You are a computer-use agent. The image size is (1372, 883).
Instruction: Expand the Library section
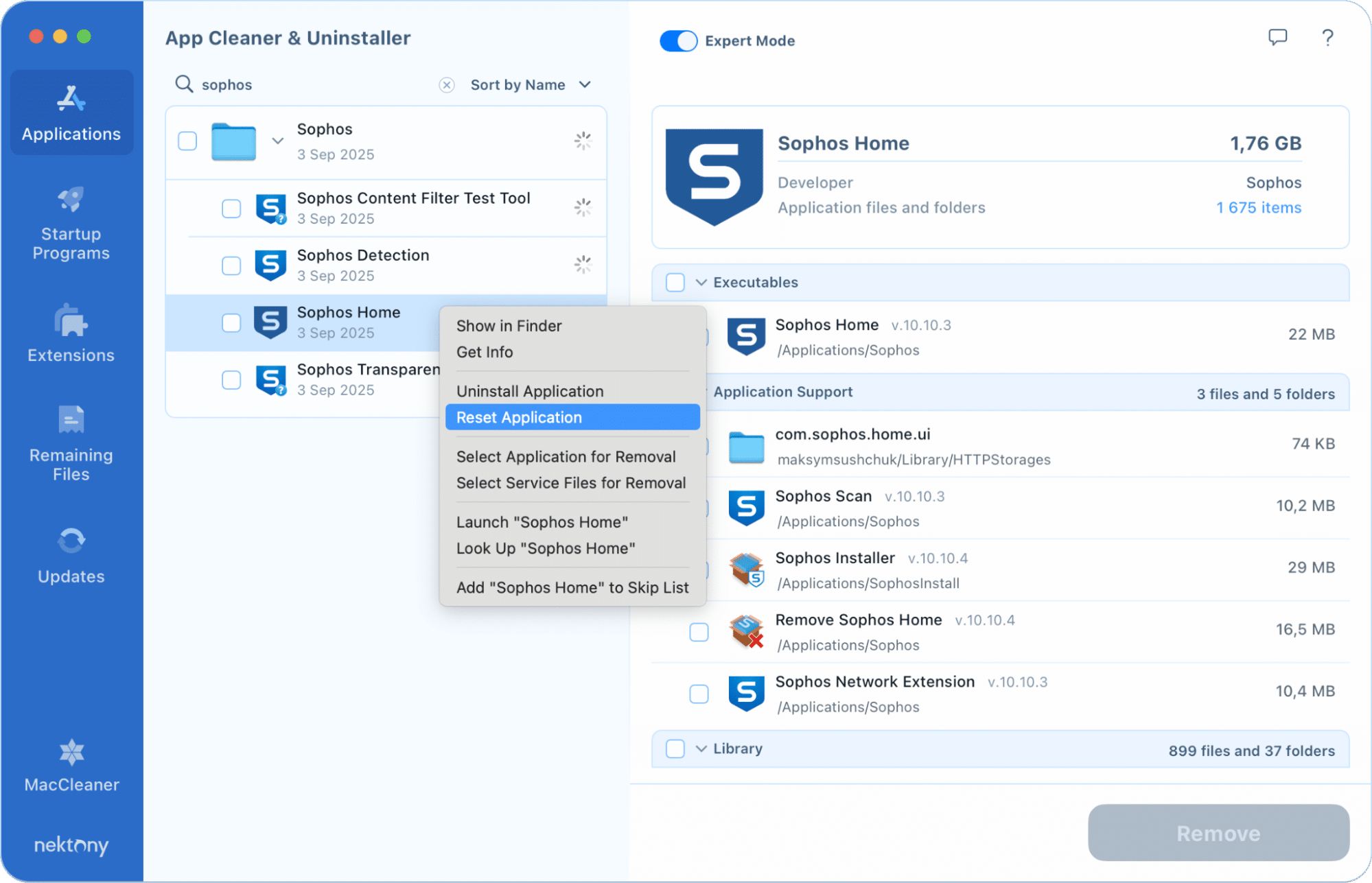701,749
